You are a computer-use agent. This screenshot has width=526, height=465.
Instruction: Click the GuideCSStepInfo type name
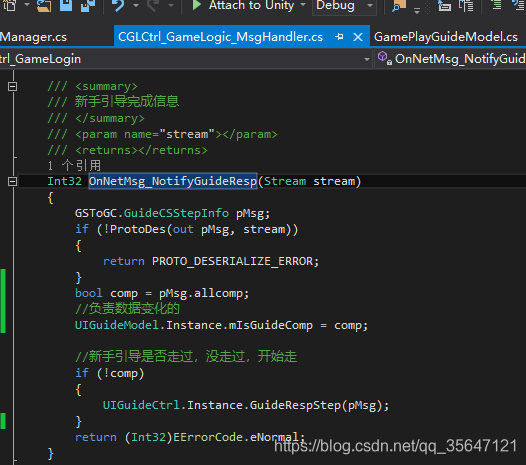pos(176,213)
